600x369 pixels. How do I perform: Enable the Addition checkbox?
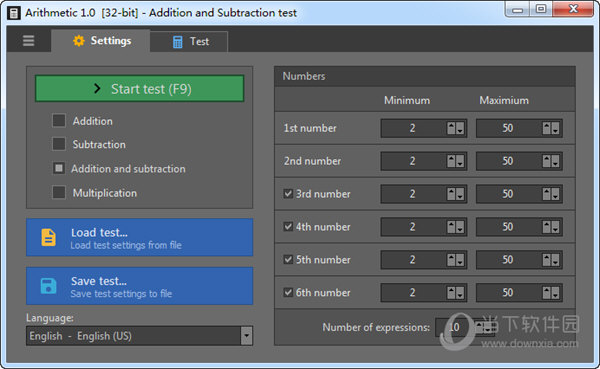[59, 120]
